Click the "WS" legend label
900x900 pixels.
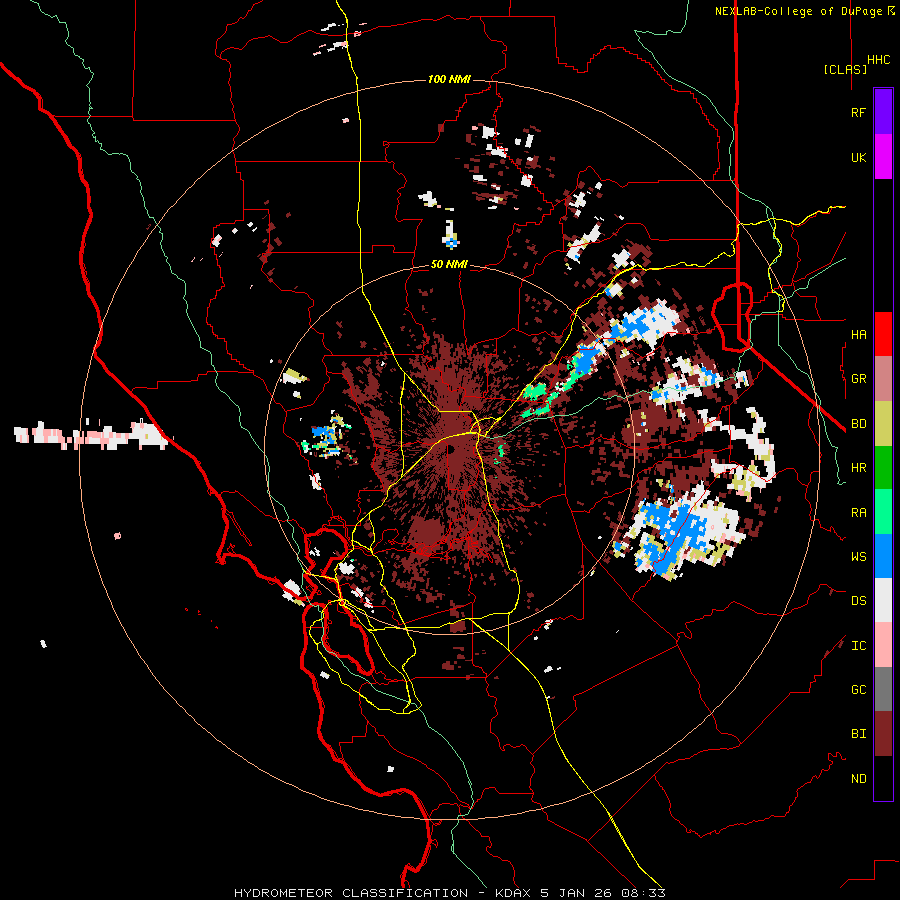click(858, 556)
